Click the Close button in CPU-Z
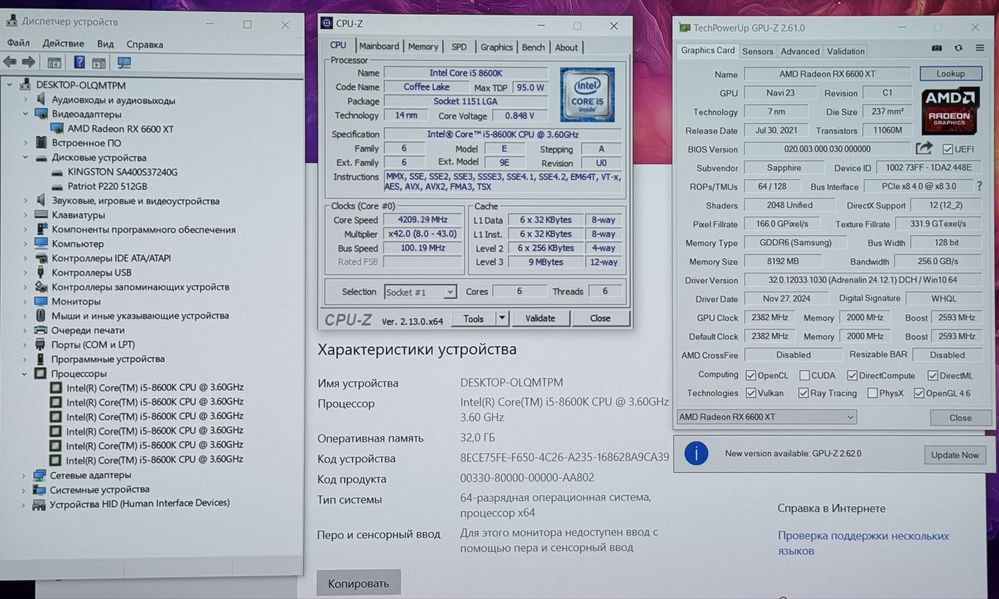This screenshot has width=999, height=599. pyautogui.click(x=600, y=318)
